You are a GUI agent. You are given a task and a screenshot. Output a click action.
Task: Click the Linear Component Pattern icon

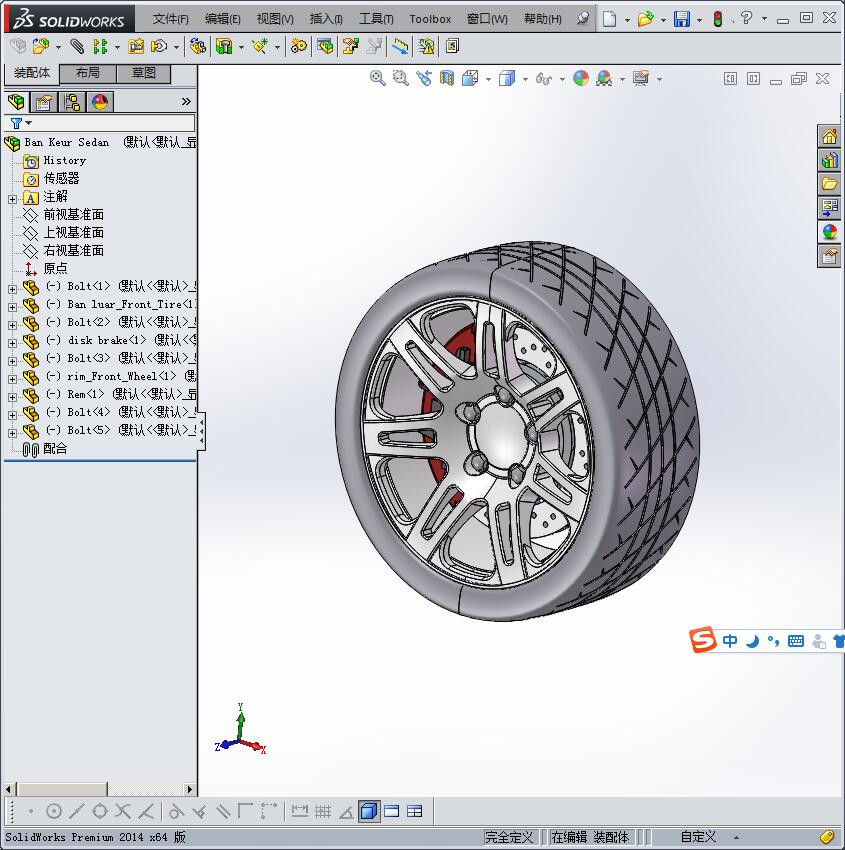coord(100,47)
